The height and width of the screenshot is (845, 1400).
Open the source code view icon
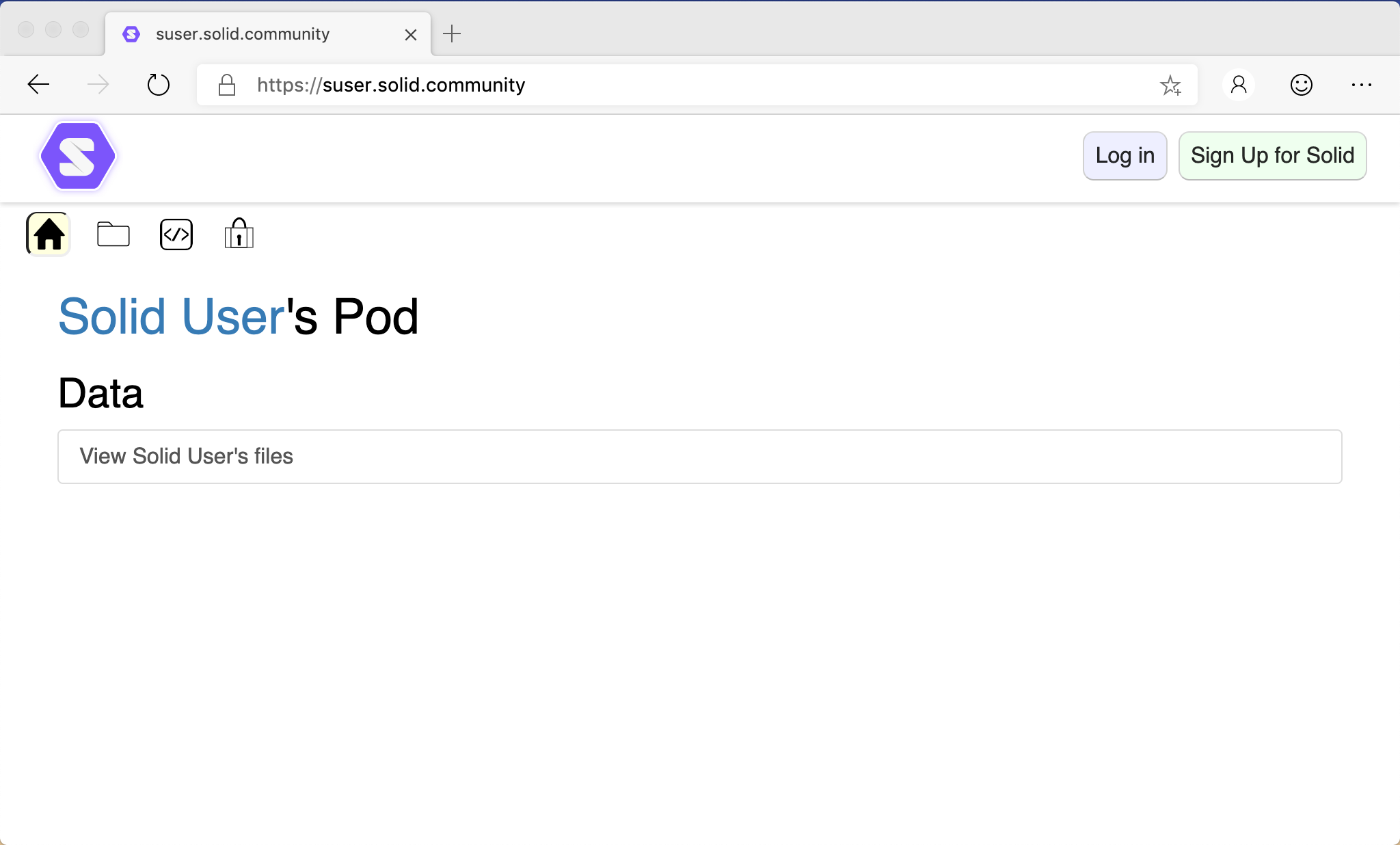[x=176, y=234]
